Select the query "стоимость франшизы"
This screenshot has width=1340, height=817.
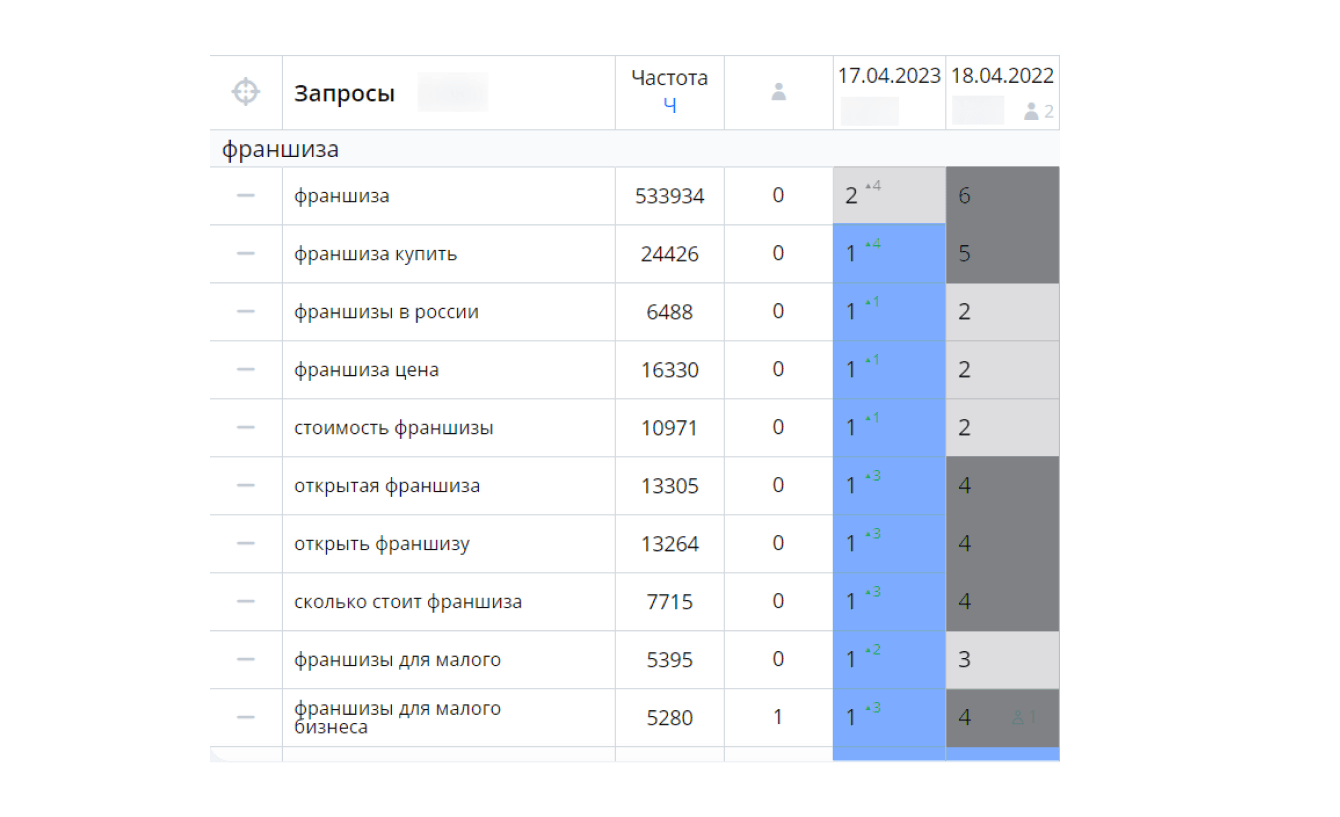point(394,428)
